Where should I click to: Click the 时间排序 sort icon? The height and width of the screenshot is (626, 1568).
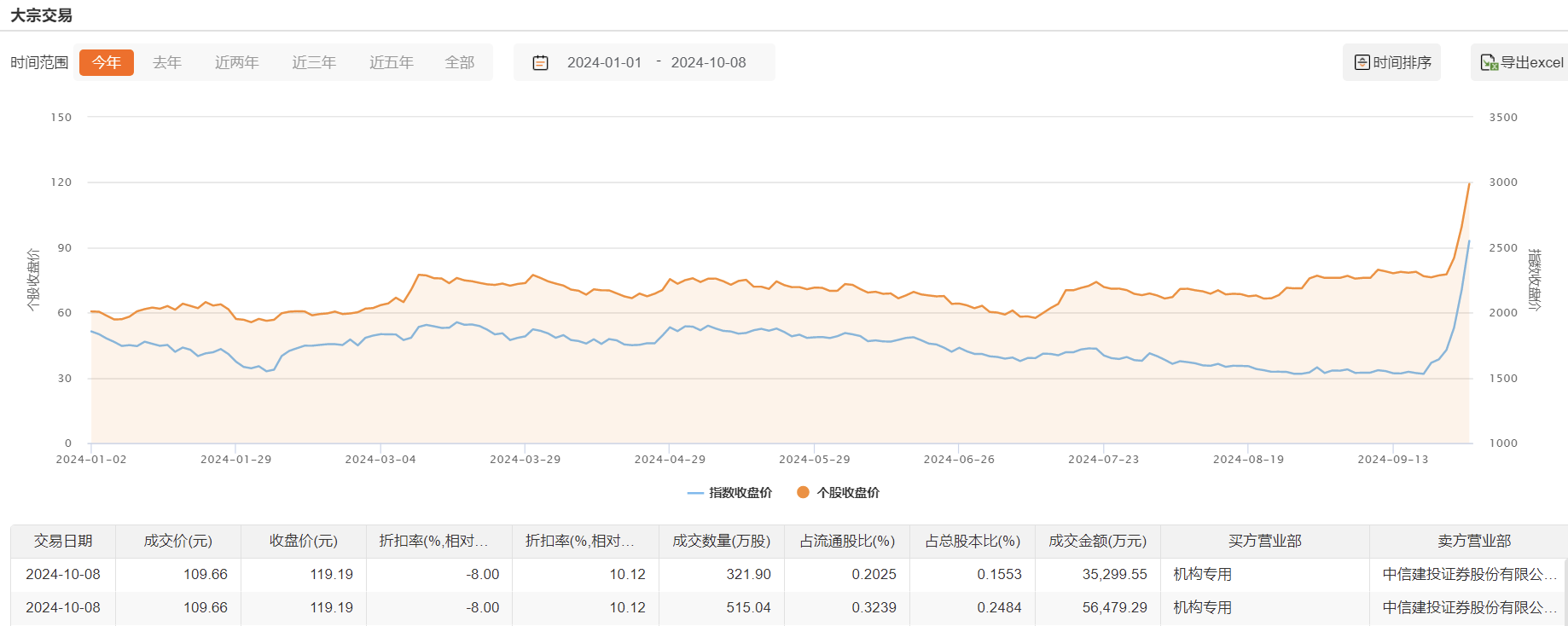coord(1362,63)
